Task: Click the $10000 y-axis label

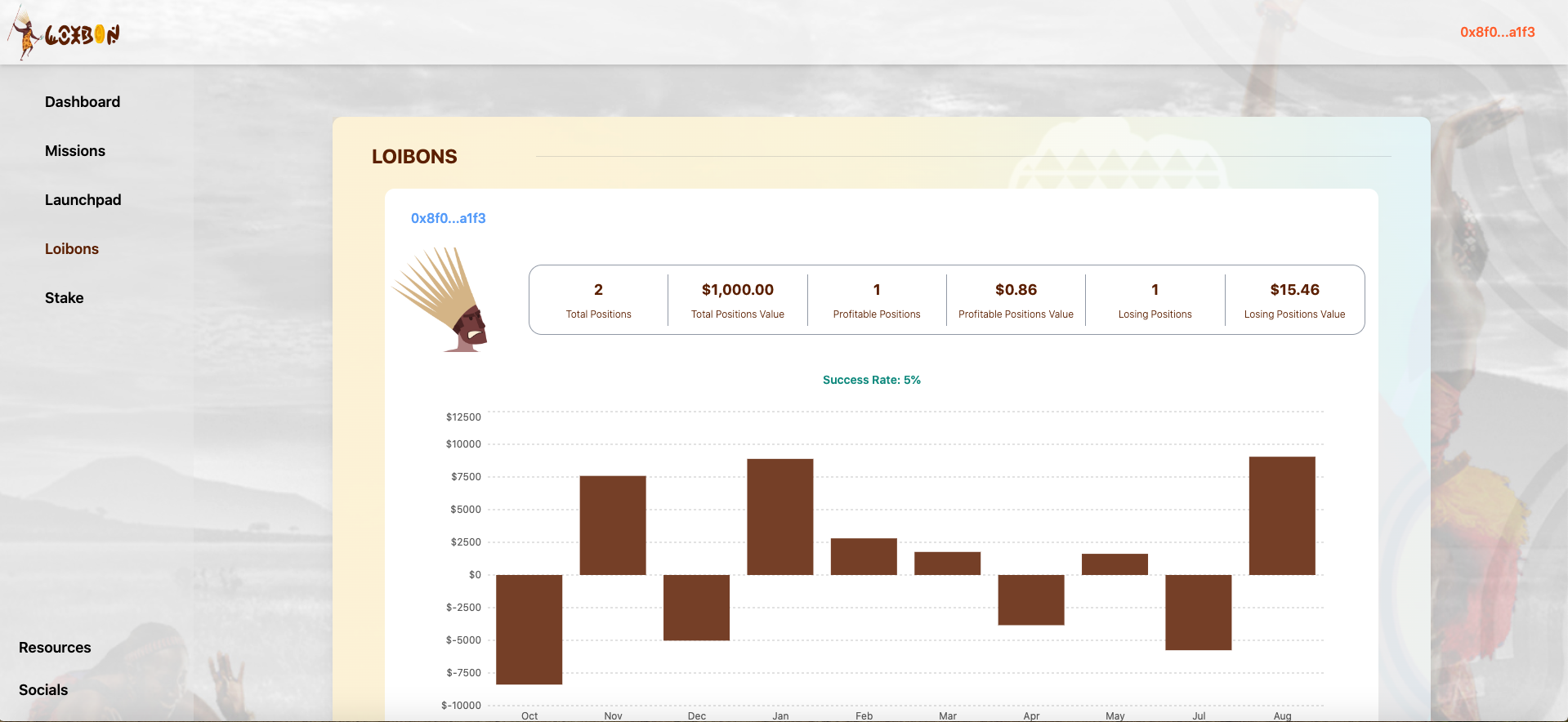Action: pos(463,444)
